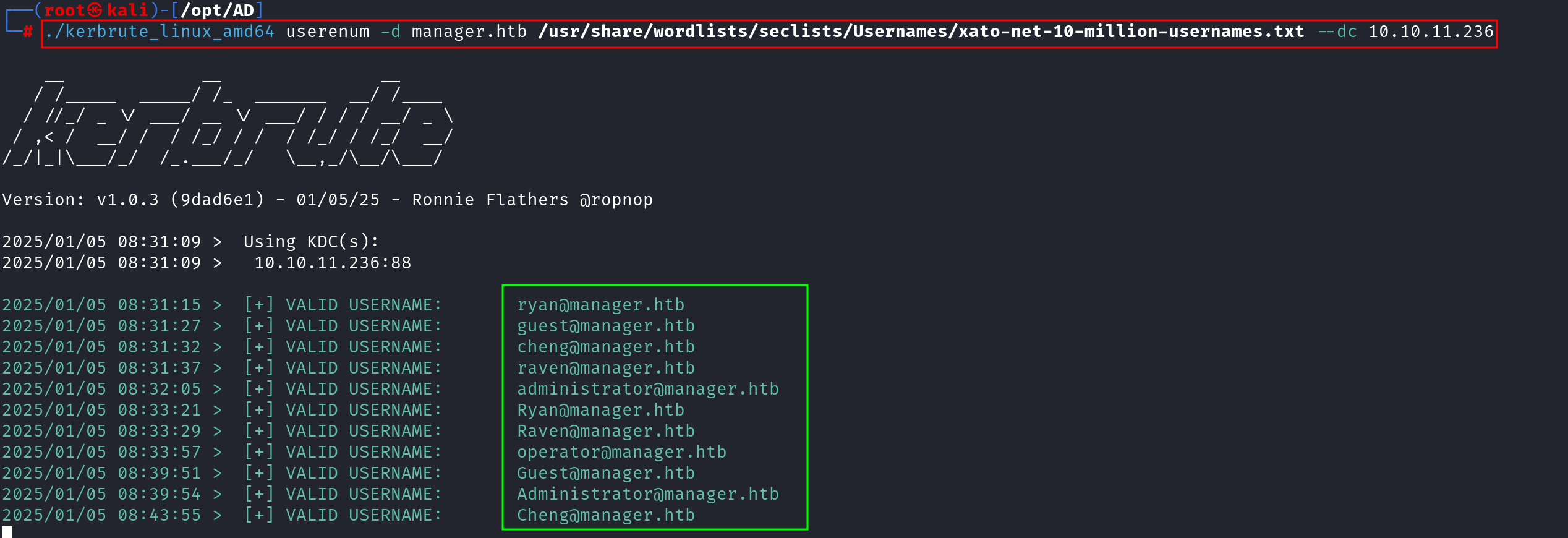The width and height of the screenshot is (1568, 538).
Task: Click the KDC address 10.10.11.236:88
Action: [333, 263]
